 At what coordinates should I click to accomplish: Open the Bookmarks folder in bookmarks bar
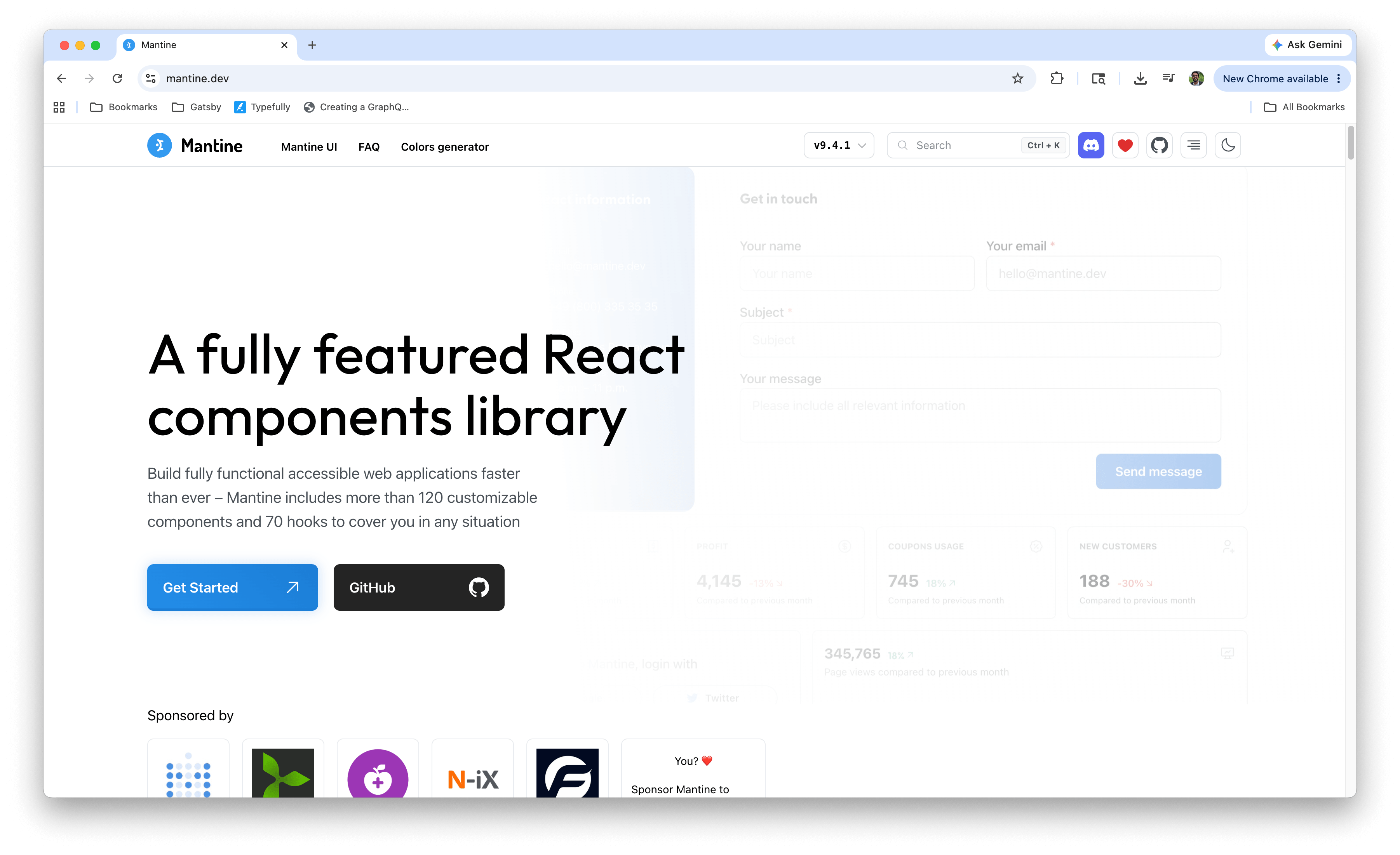(x=124, y=107)
